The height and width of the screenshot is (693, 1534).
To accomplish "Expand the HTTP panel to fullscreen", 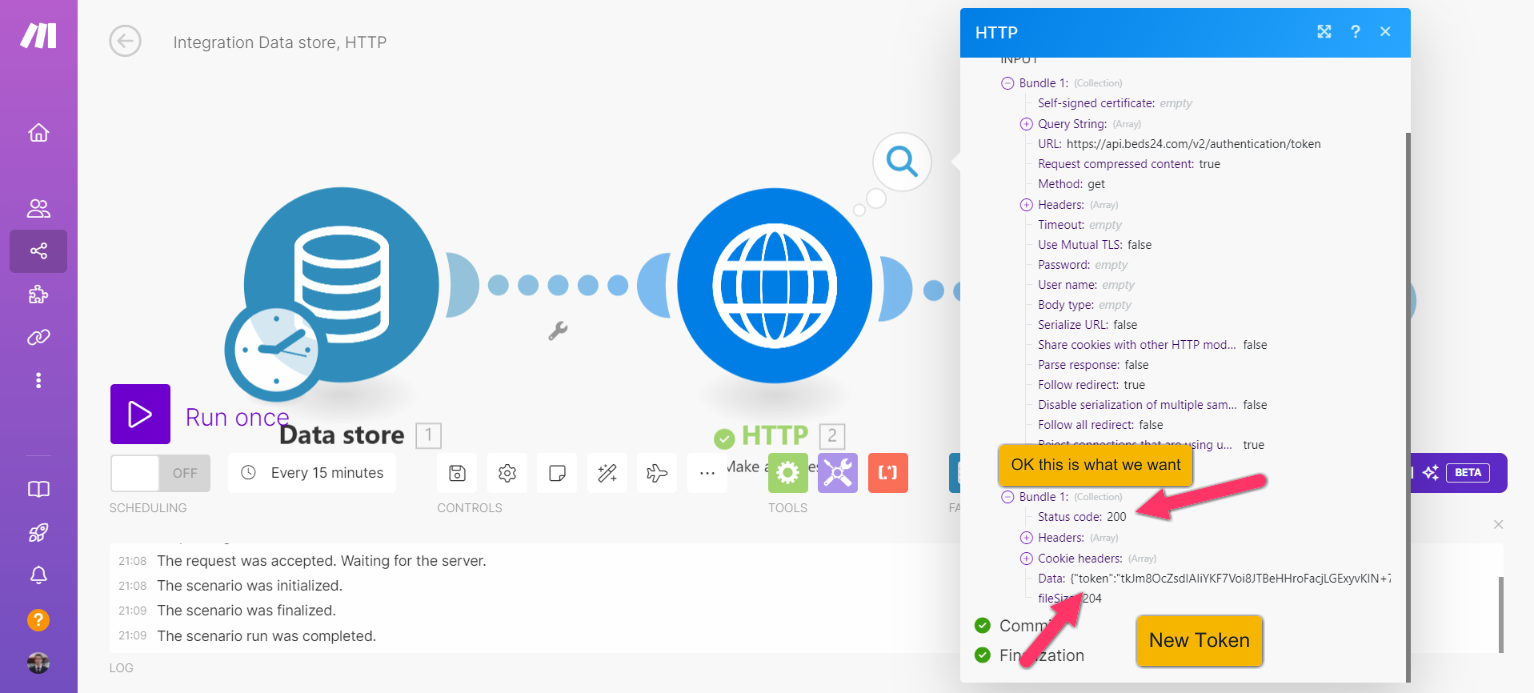I will [x=1324, y=32].
